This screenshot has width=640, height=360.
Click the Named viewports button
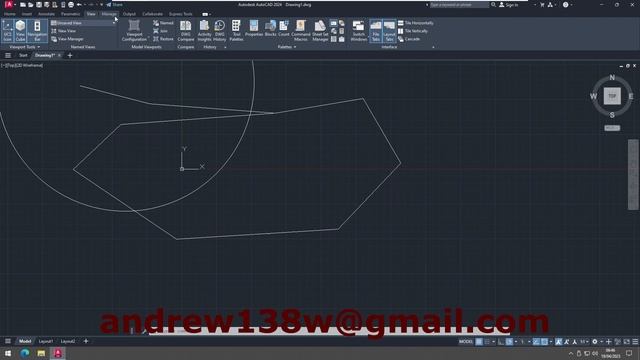click(163, 23)
